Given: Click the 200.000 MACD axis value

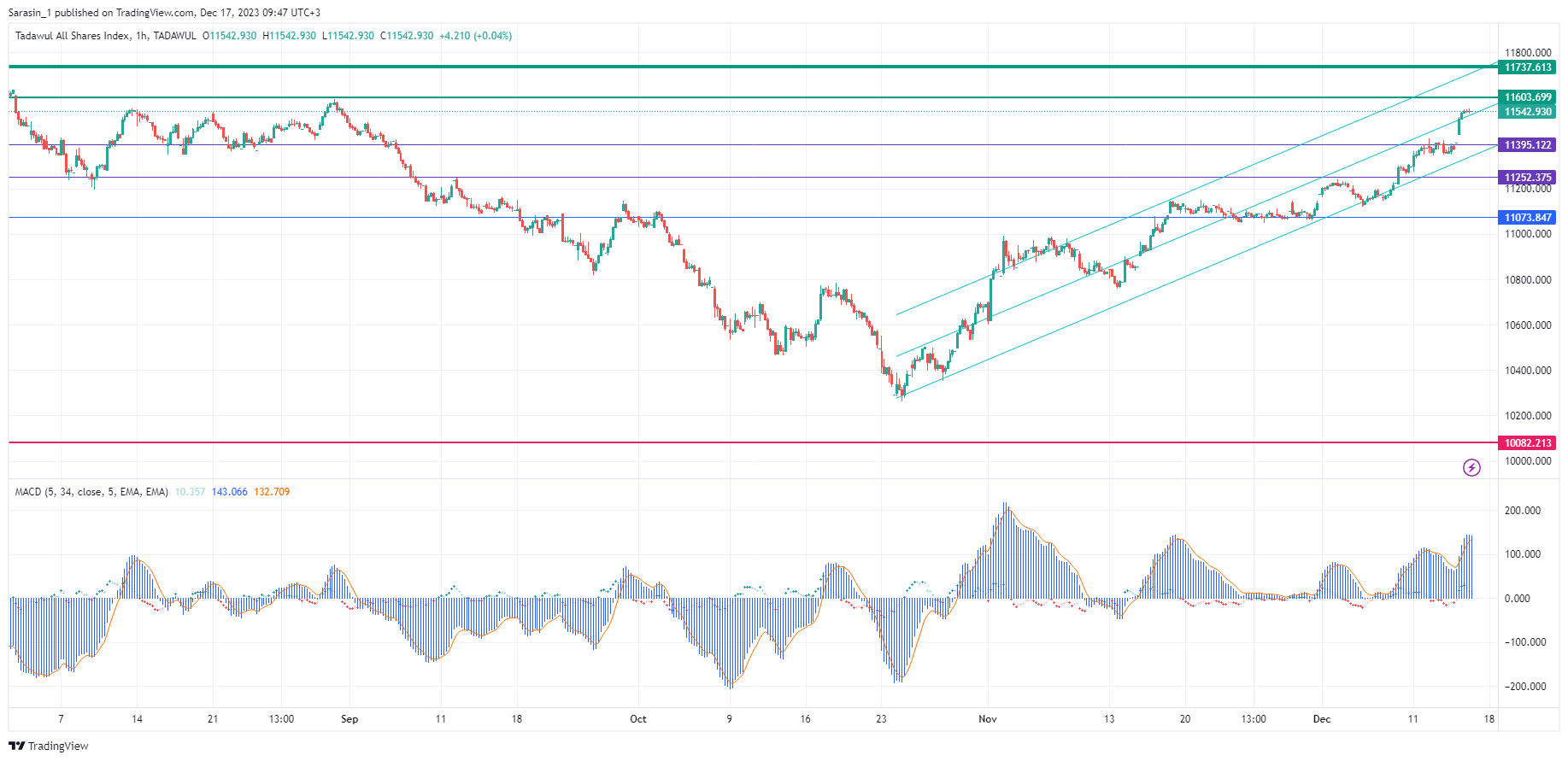Looking at the screenshot, I should coord(1523,511).
